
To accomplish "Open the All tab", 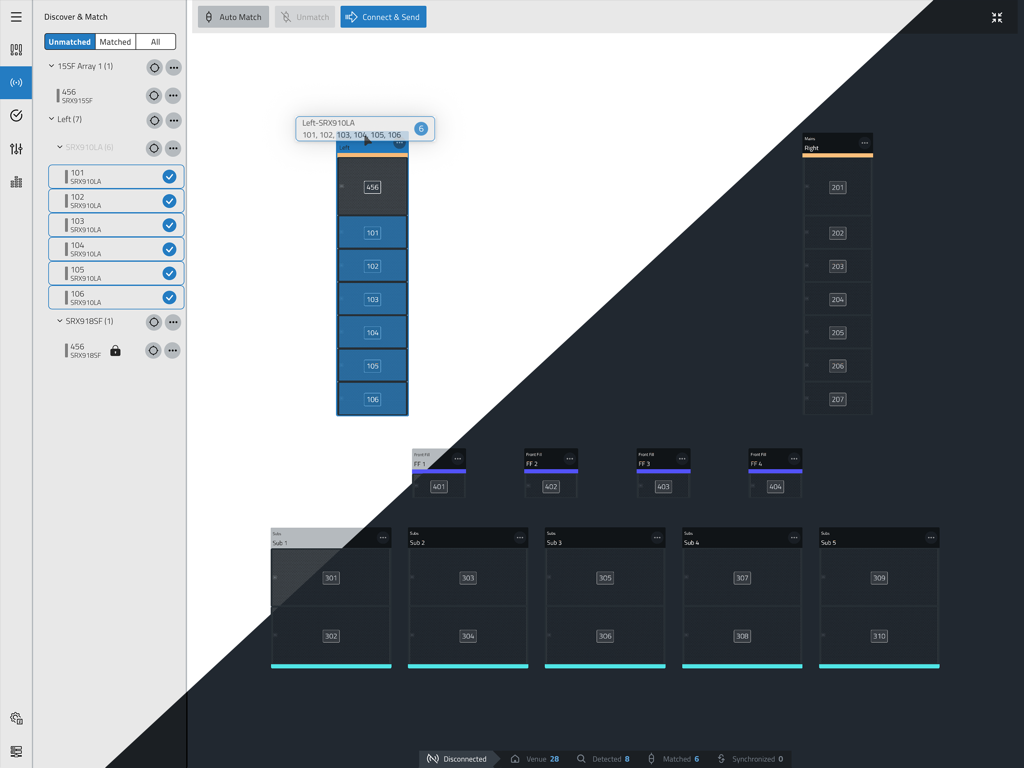I will tap(156, 41).
